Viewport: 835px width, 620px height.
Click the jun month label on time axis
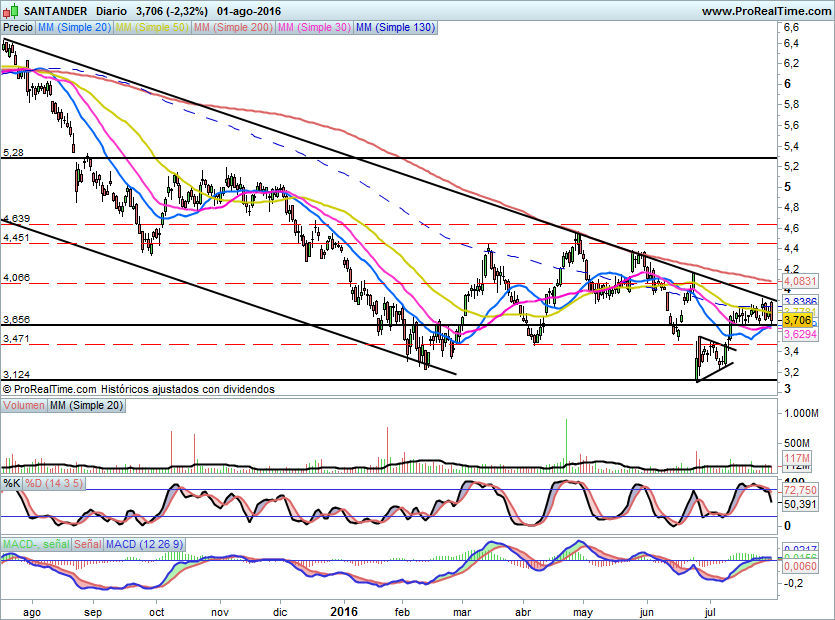(x=646, y=613)
